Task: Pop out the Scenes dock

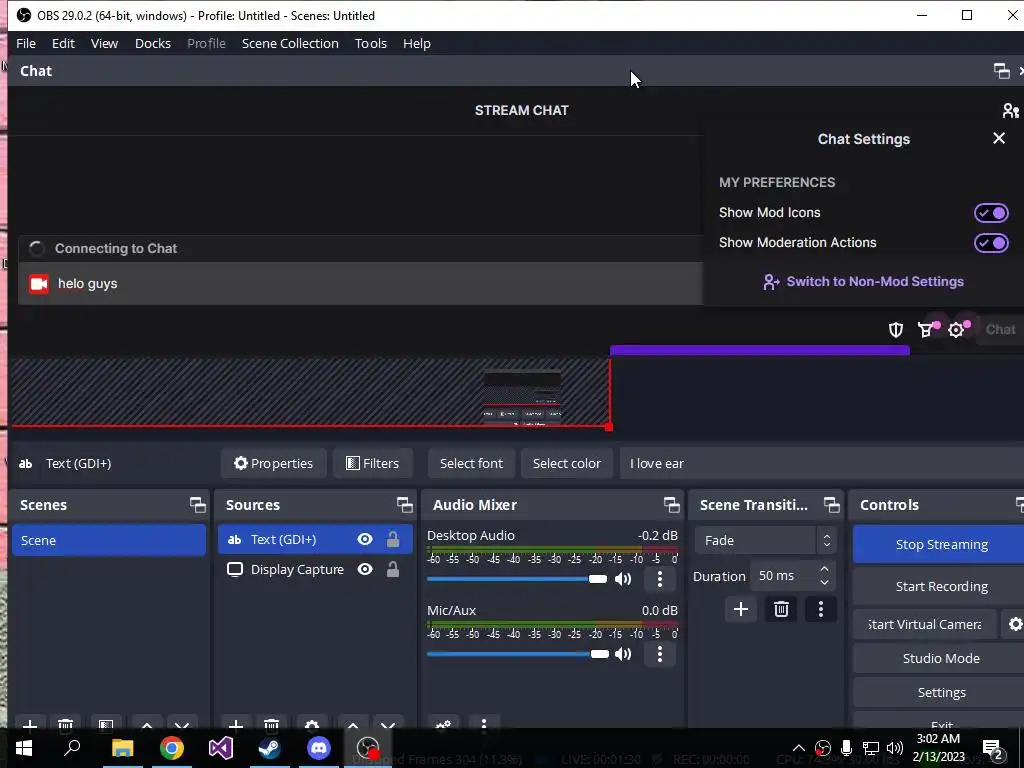Action: (197, 505)
